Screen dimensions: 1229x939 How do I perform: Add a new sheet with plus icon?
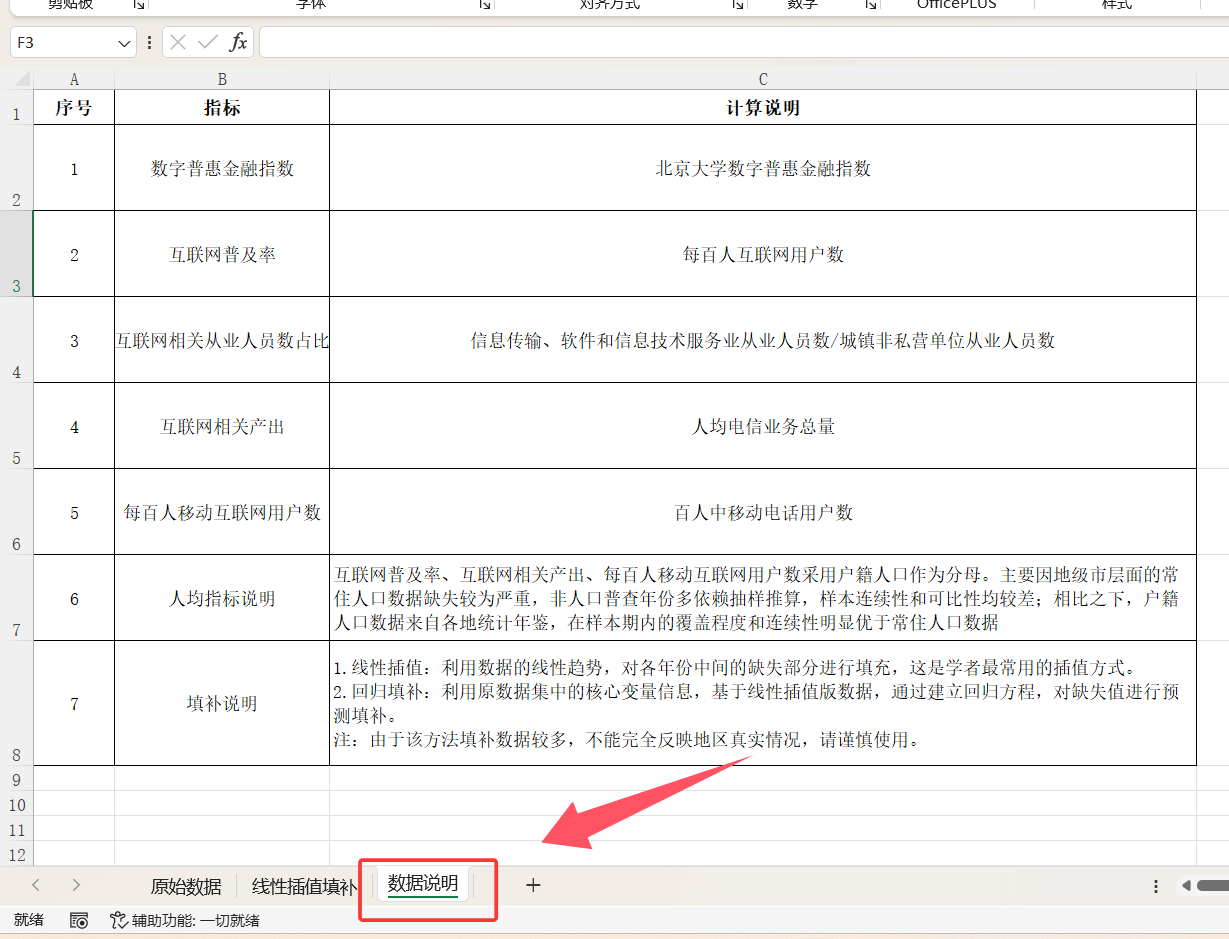[x=533, y=885]
